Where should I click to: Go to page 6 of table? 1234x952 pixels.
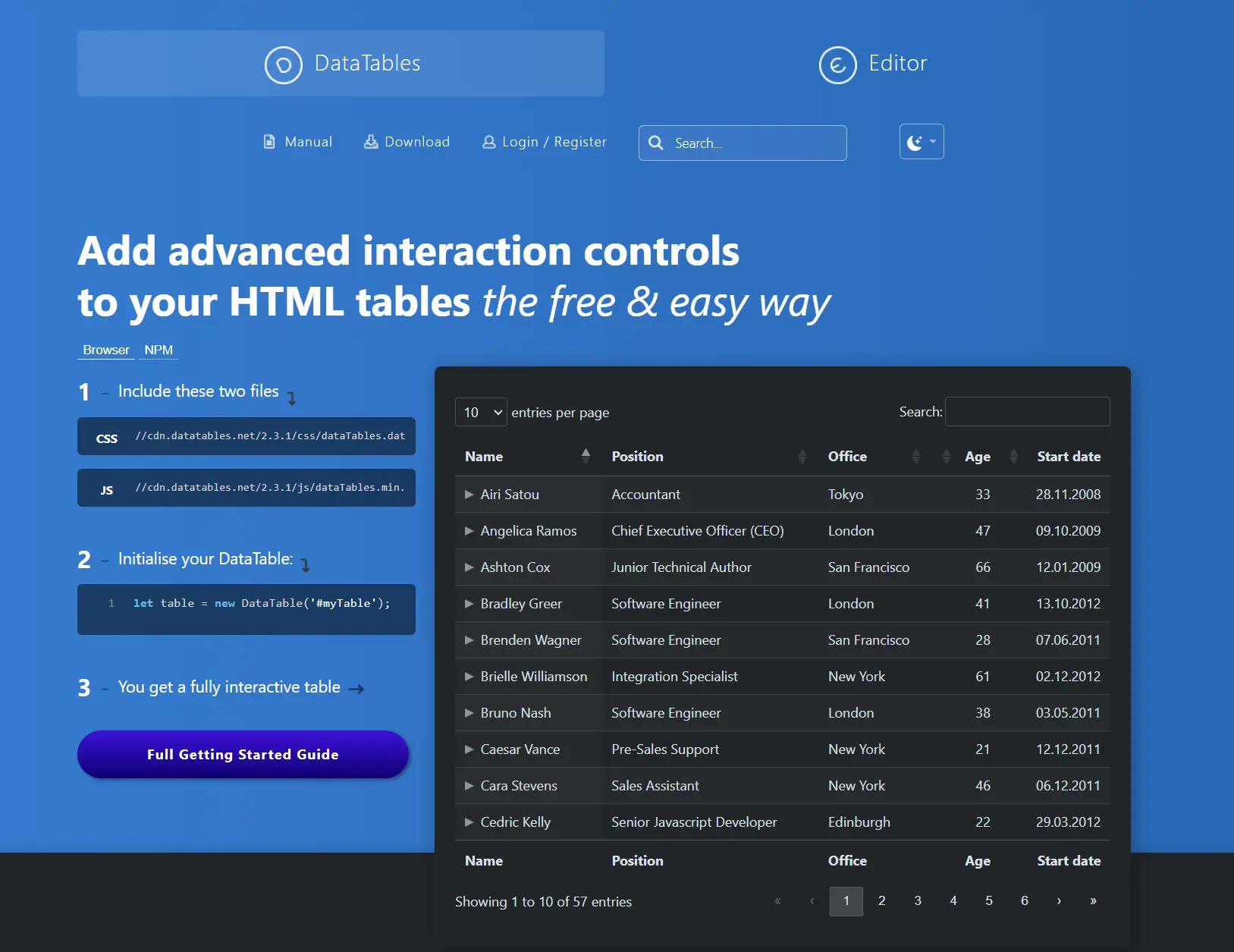(x=1025, y=901)
